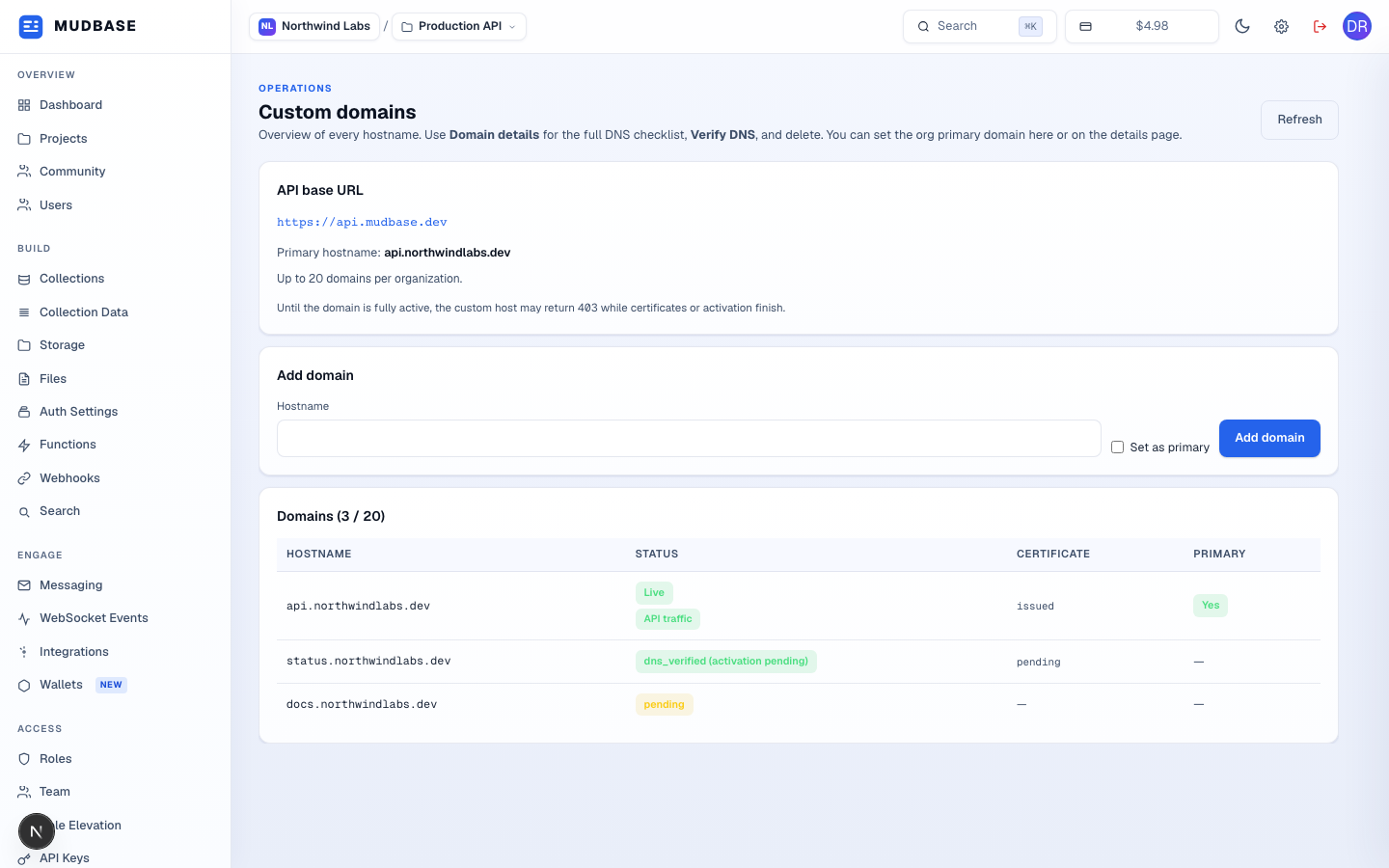Click the yellow pending status badge
The image size is (1389, 868).
tap(664, 704)
